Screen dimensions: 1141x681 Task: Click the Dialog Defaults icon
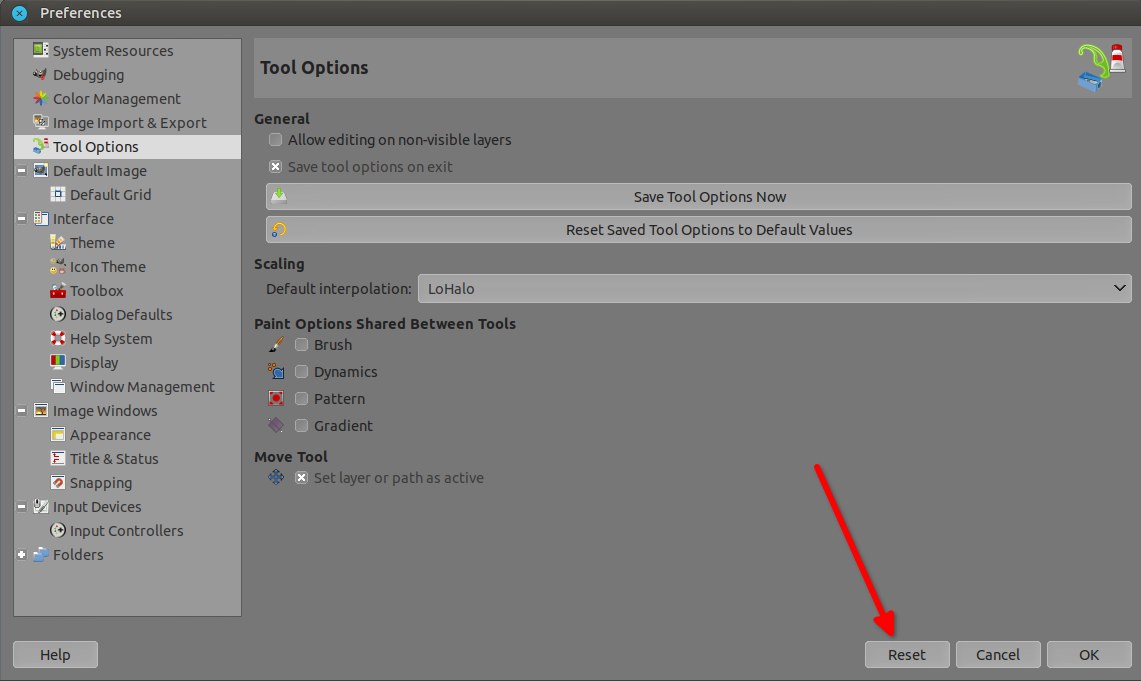pyautogui.click(x=57, y=314)
